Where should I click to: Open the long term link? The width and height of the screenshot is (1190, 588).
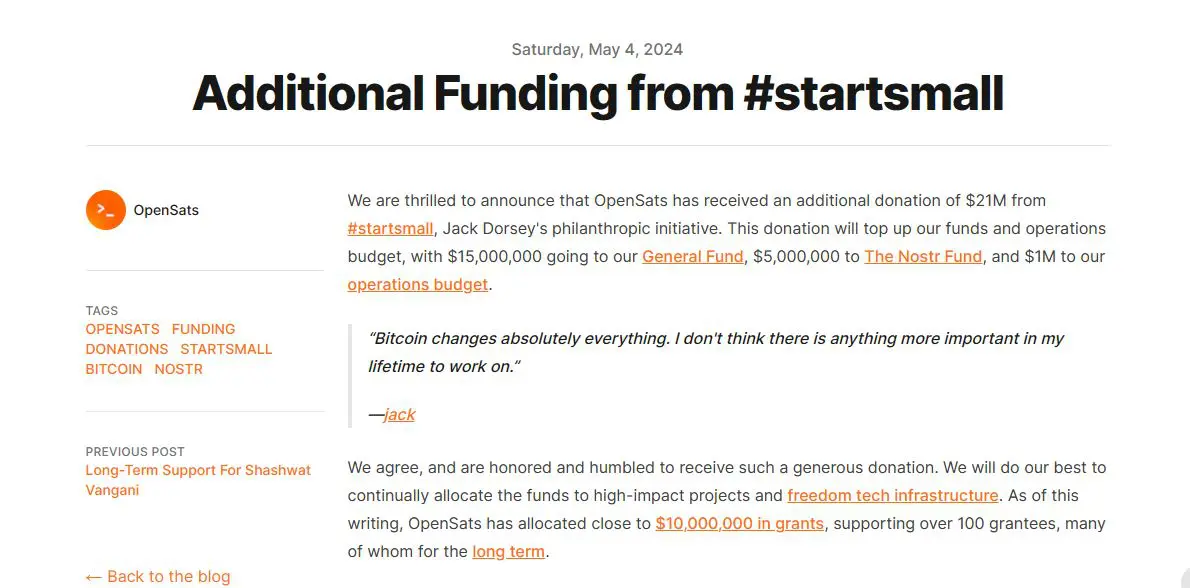pyautogui.click(x=508, y=552)
